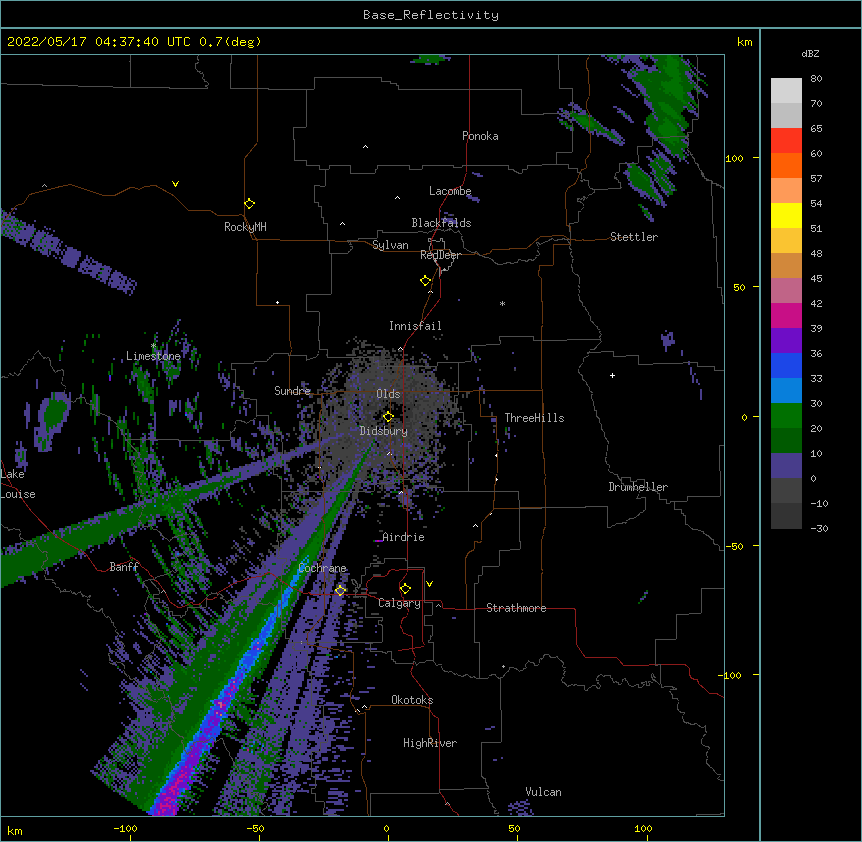Click the Ponoka label
This screenshot has width=862, height=842.
coord(480,136)
